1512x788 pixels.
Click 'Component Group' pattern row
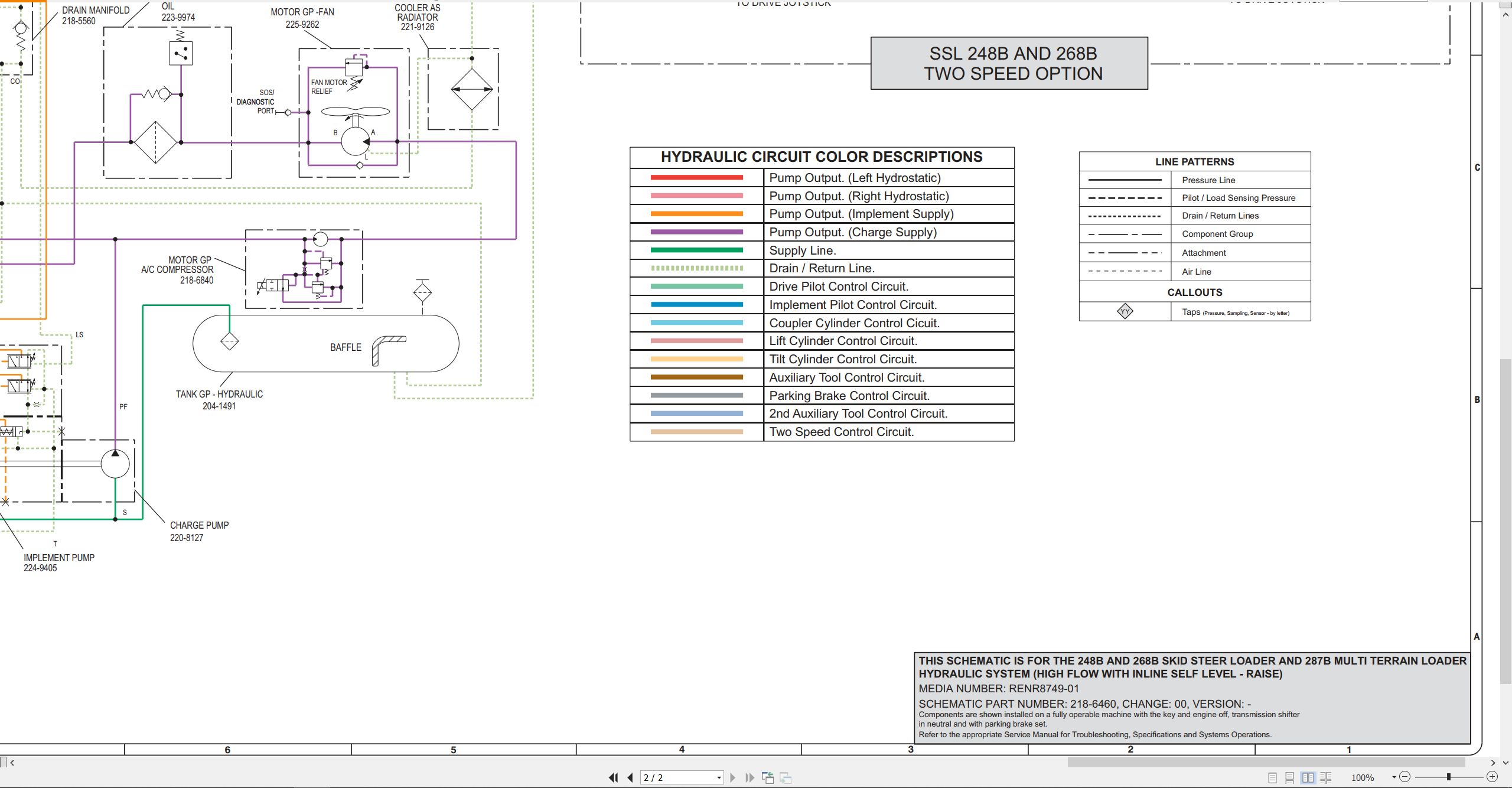(x=1195, y=234)
